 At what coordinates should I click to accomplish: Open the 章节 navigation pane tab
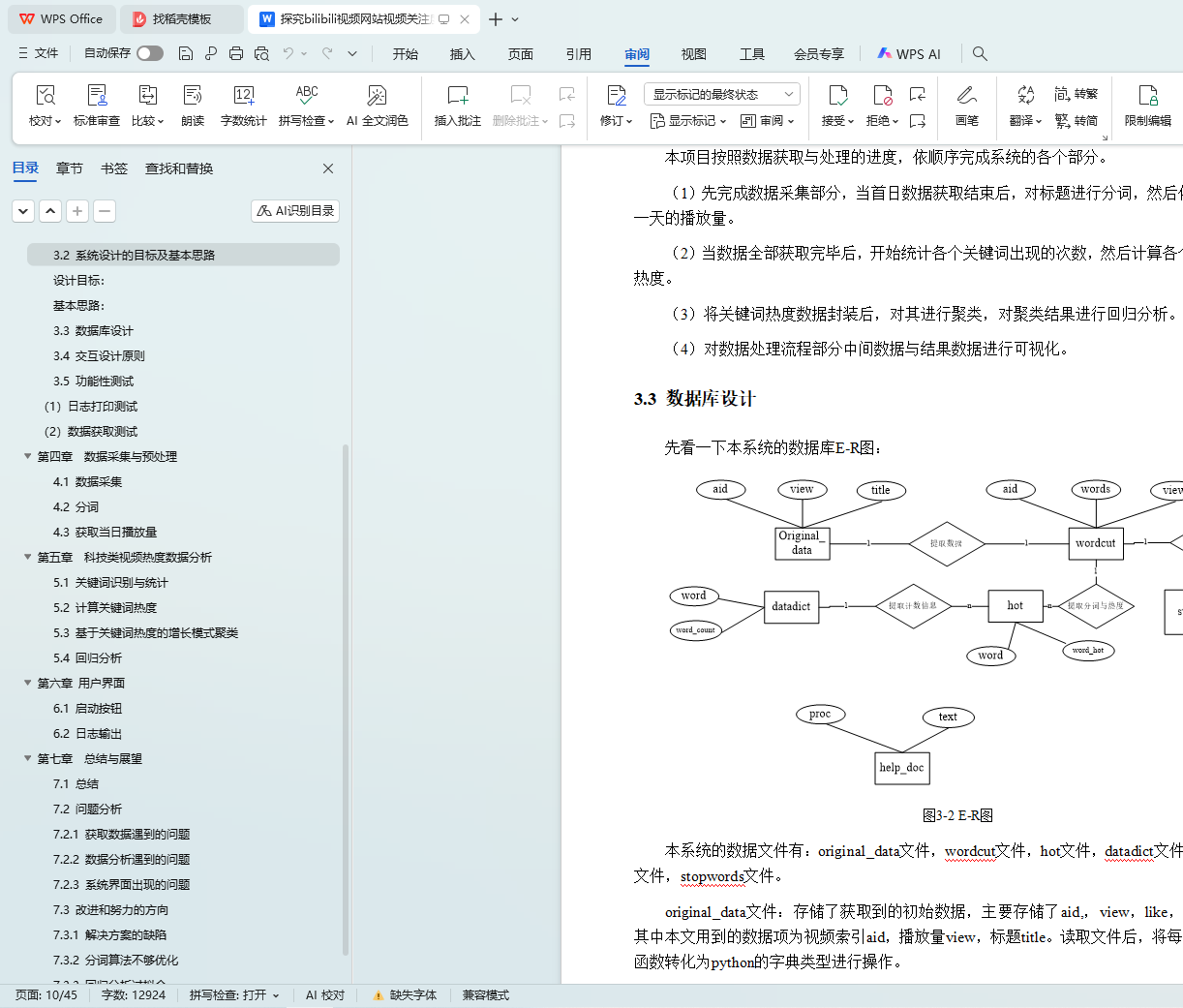point(69,168)
